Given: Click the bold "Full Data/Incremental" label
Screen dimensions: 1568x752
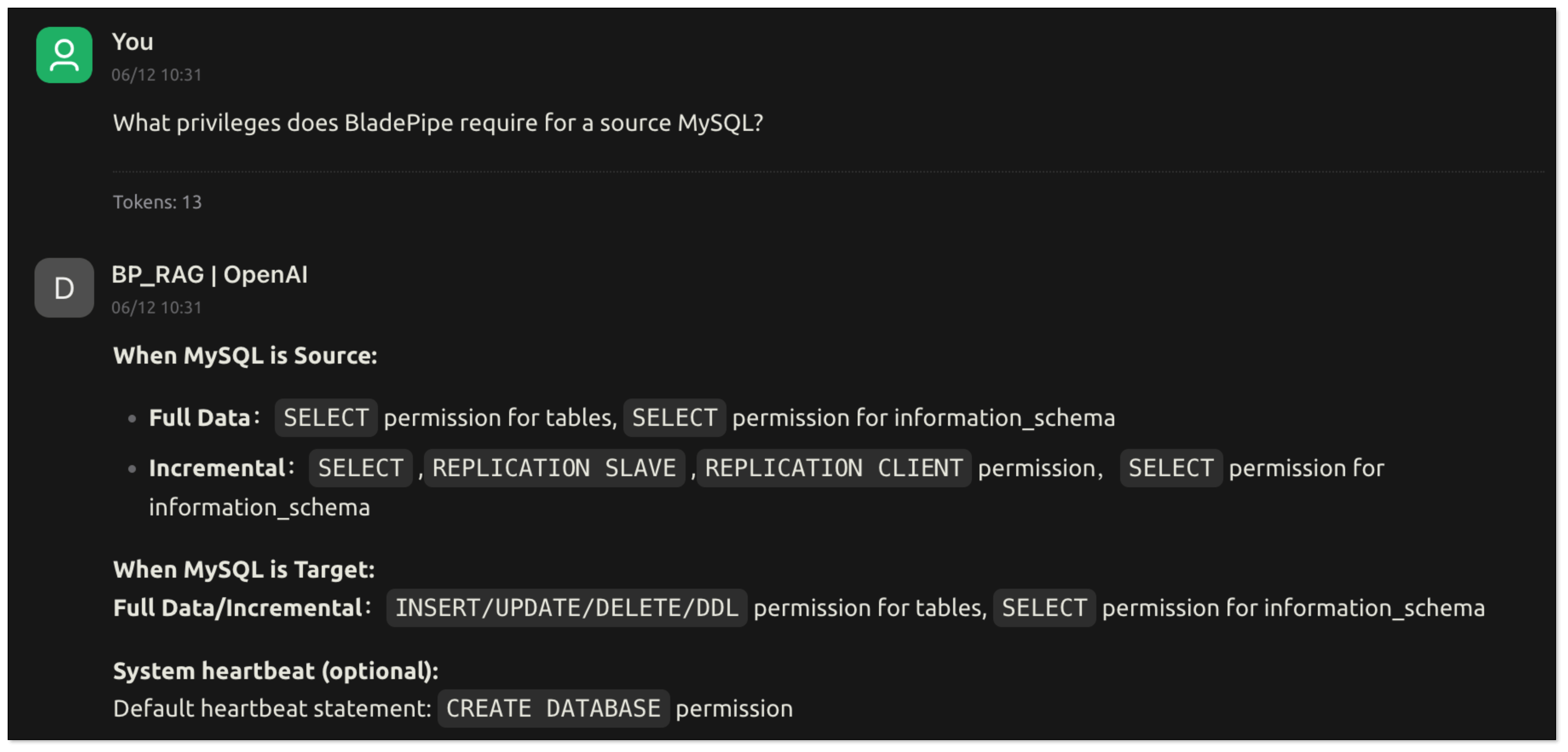Looking at the screenshot, I should [237, 607].
